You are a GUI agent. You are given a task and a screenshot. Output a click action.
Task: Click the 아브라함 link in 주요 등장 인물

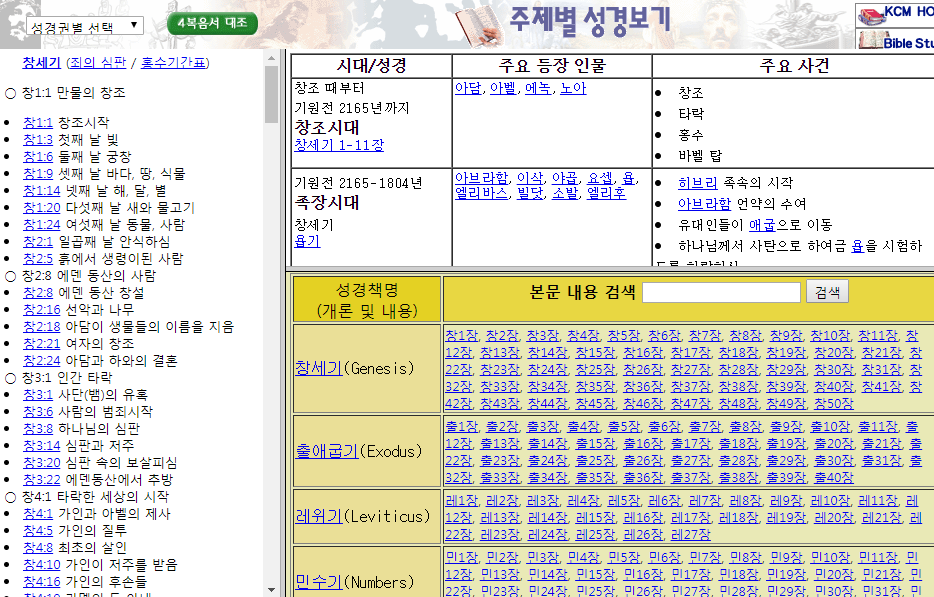click(x=481, y=178)
